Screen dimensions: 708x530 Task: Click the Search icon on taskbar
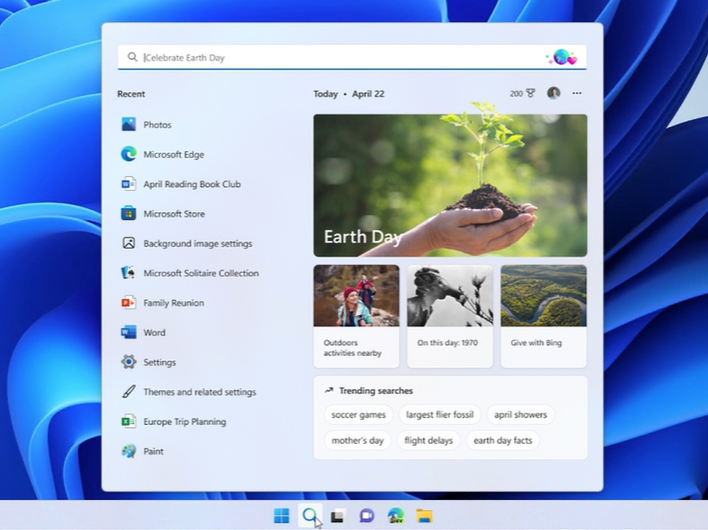tap(310, 516)
